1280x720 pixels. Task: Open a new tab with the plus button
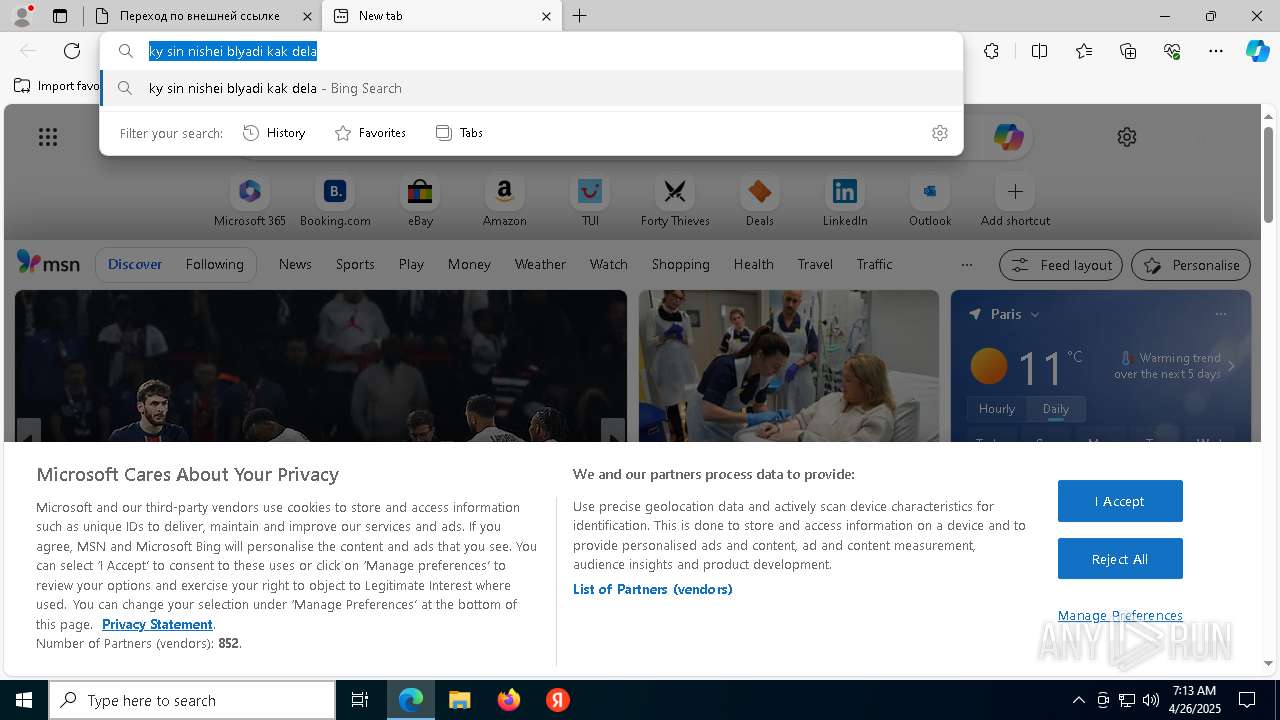coord(580,16)
